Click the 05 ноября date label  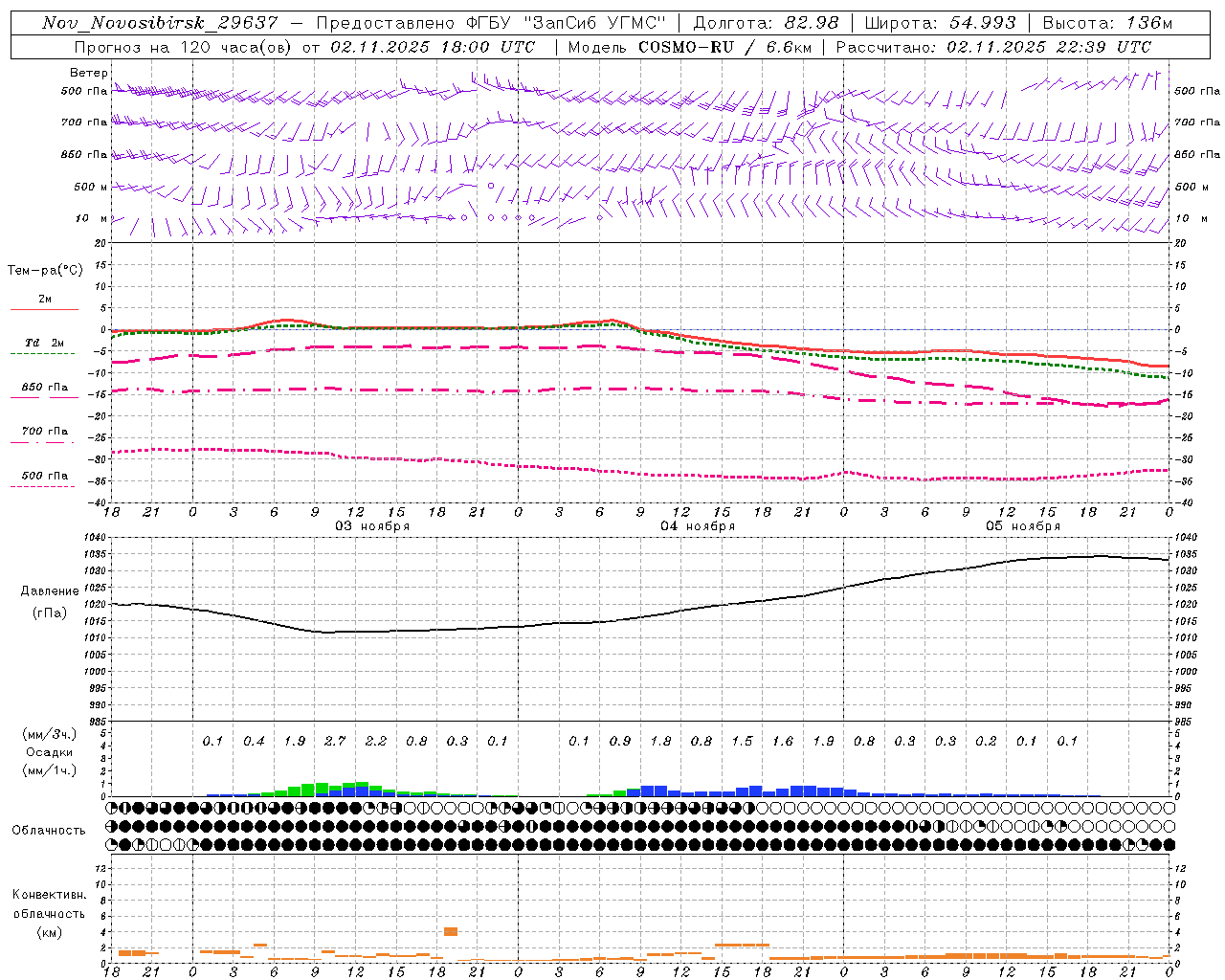coord(1023,526)
